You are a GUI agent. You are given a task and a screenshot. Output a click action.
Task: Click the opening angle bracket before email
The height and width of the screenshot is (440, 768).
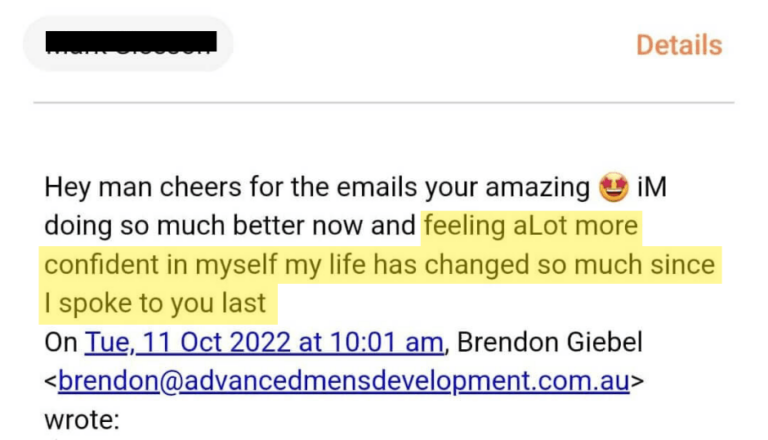coord(51,381)
